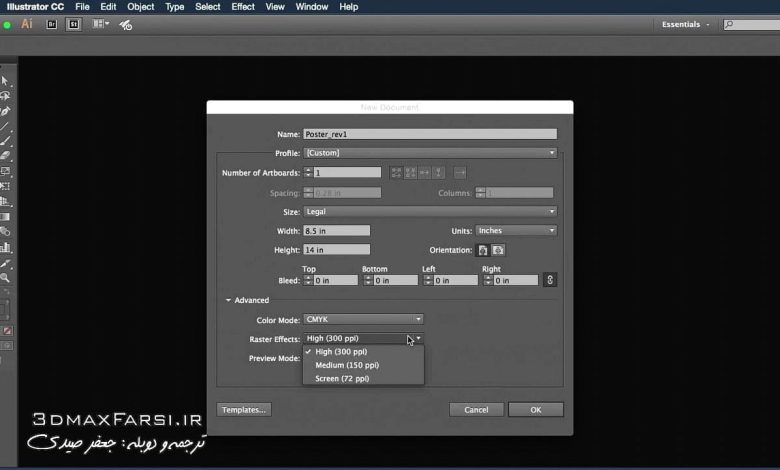Choose Arrange by Row artboard layout
The image size is (780, 470).
(424, 173)
